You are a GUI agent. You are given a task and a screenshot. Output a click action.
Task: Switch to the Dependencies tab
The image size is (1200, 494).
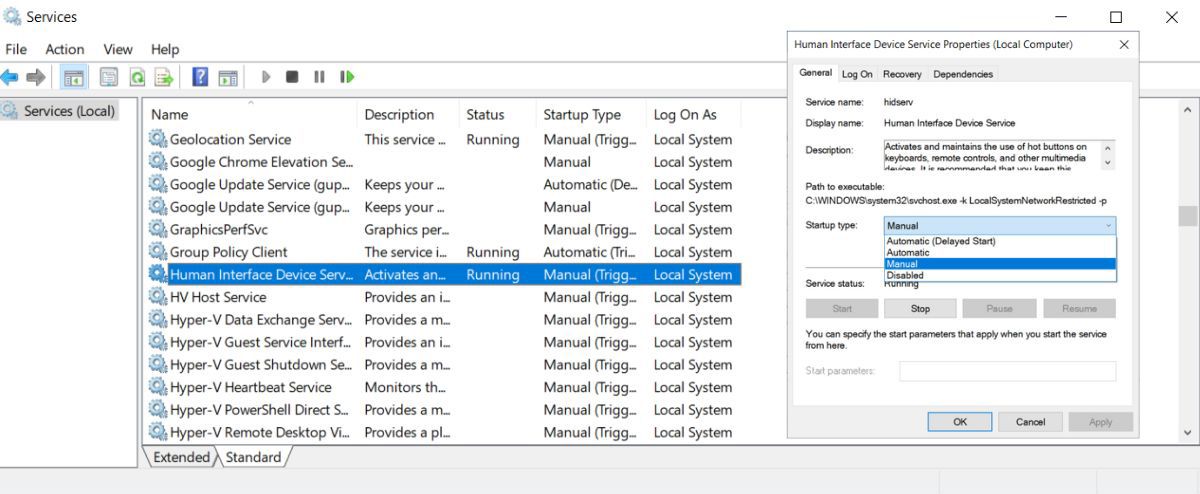963,74
